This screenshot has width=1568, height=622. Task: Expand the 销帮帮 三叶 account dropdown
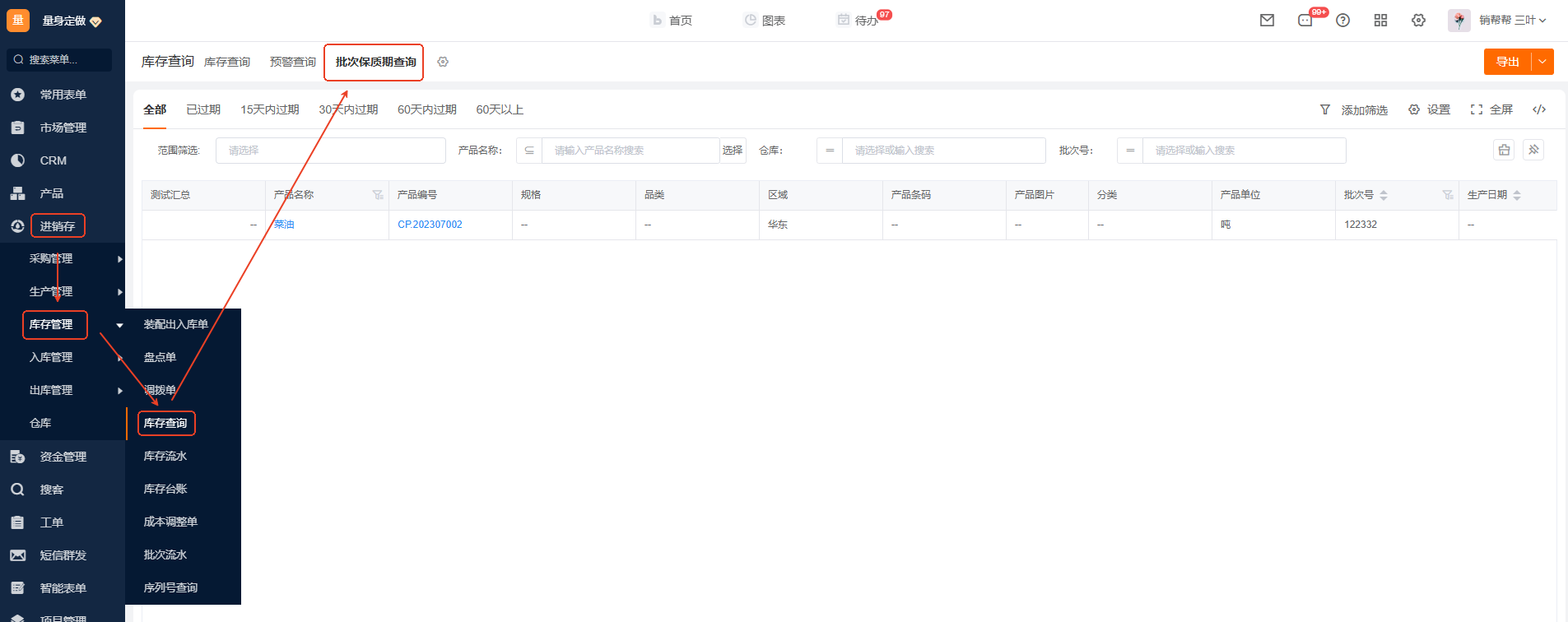pos(1513,21)
